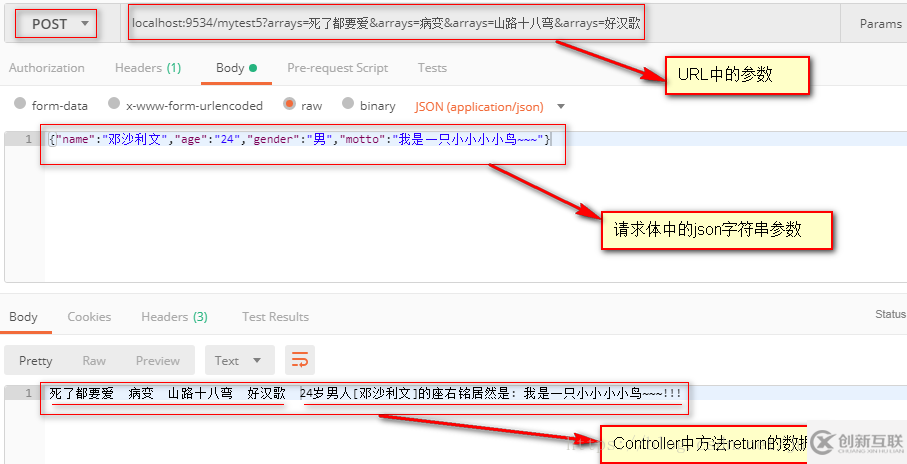
Task: Click line number 1 in request editor
Action: (x=28, y=139)
